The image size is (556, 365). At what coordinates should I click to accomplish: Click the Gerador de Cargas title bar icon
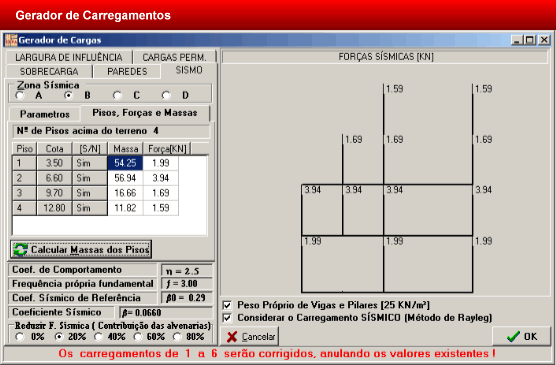(11, 40)
